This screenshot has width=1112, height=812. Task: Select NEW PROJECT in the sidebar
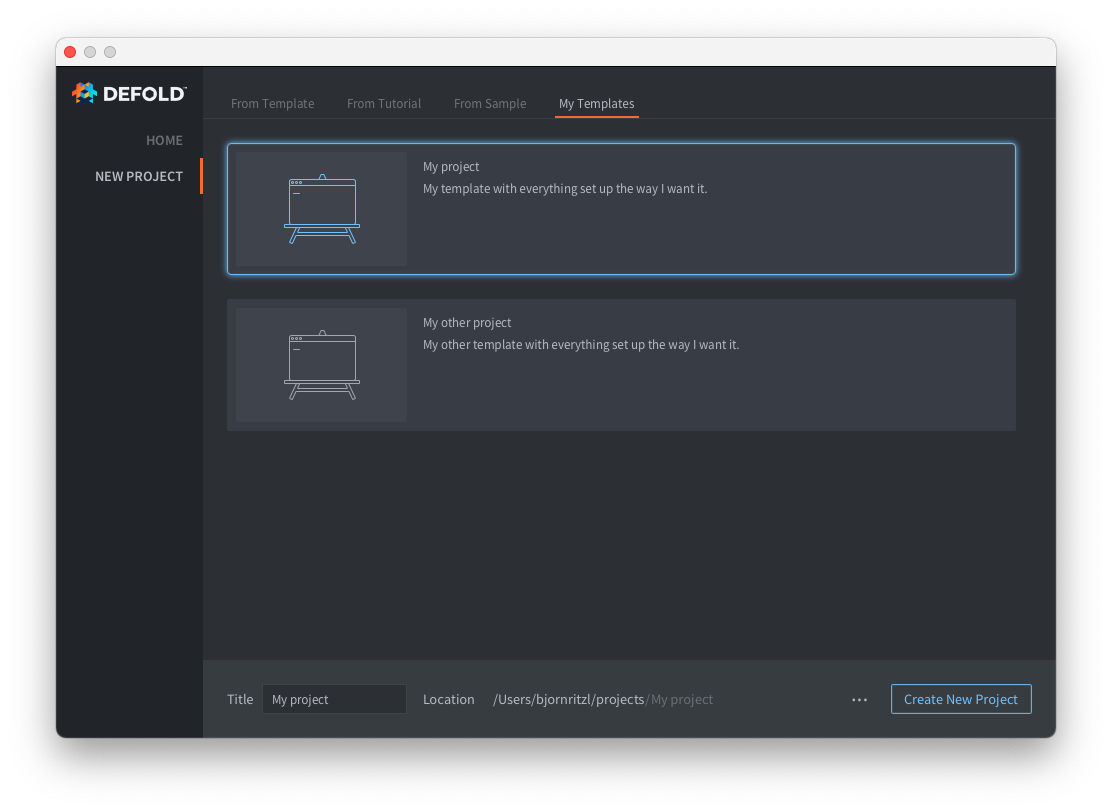click(x=139, y=176)
